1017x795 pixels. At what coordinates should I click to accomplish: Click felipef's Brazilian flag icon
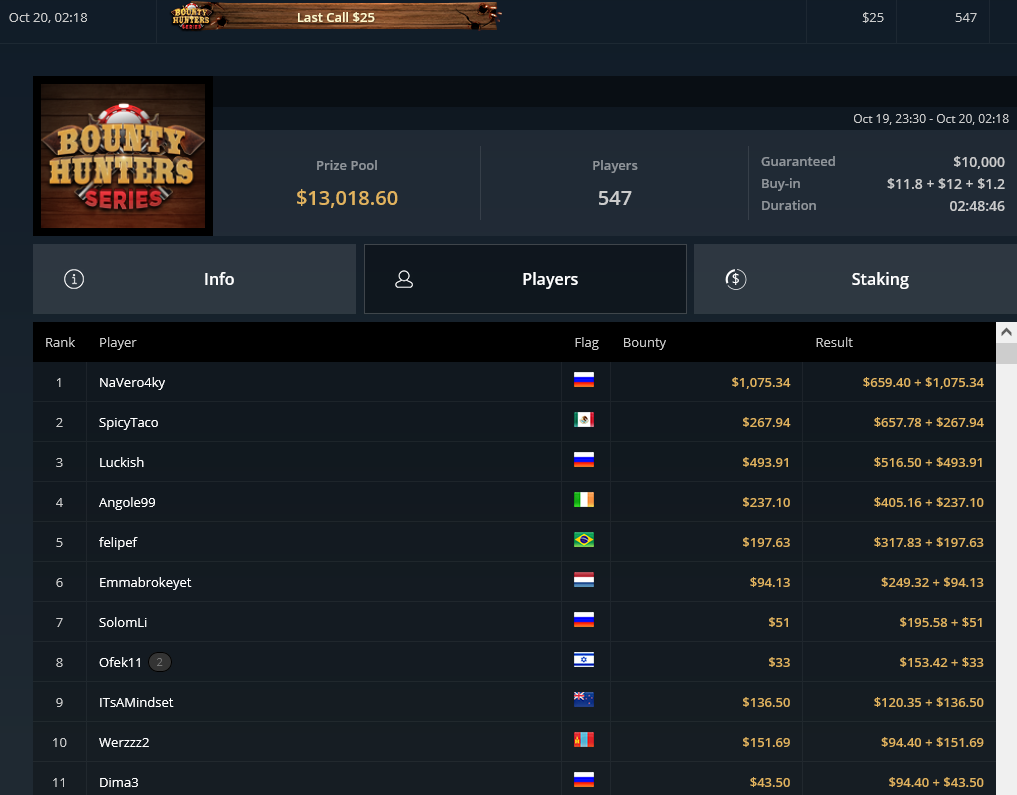pos(584,540)
